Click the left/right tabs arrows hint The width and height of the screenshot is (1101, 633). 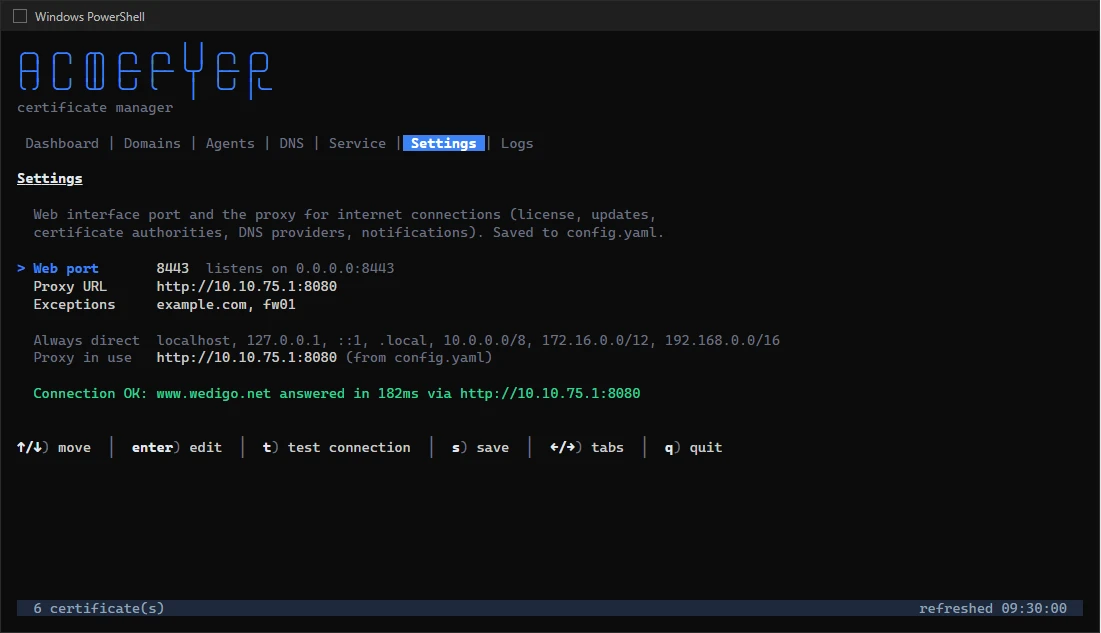point(565,448)
